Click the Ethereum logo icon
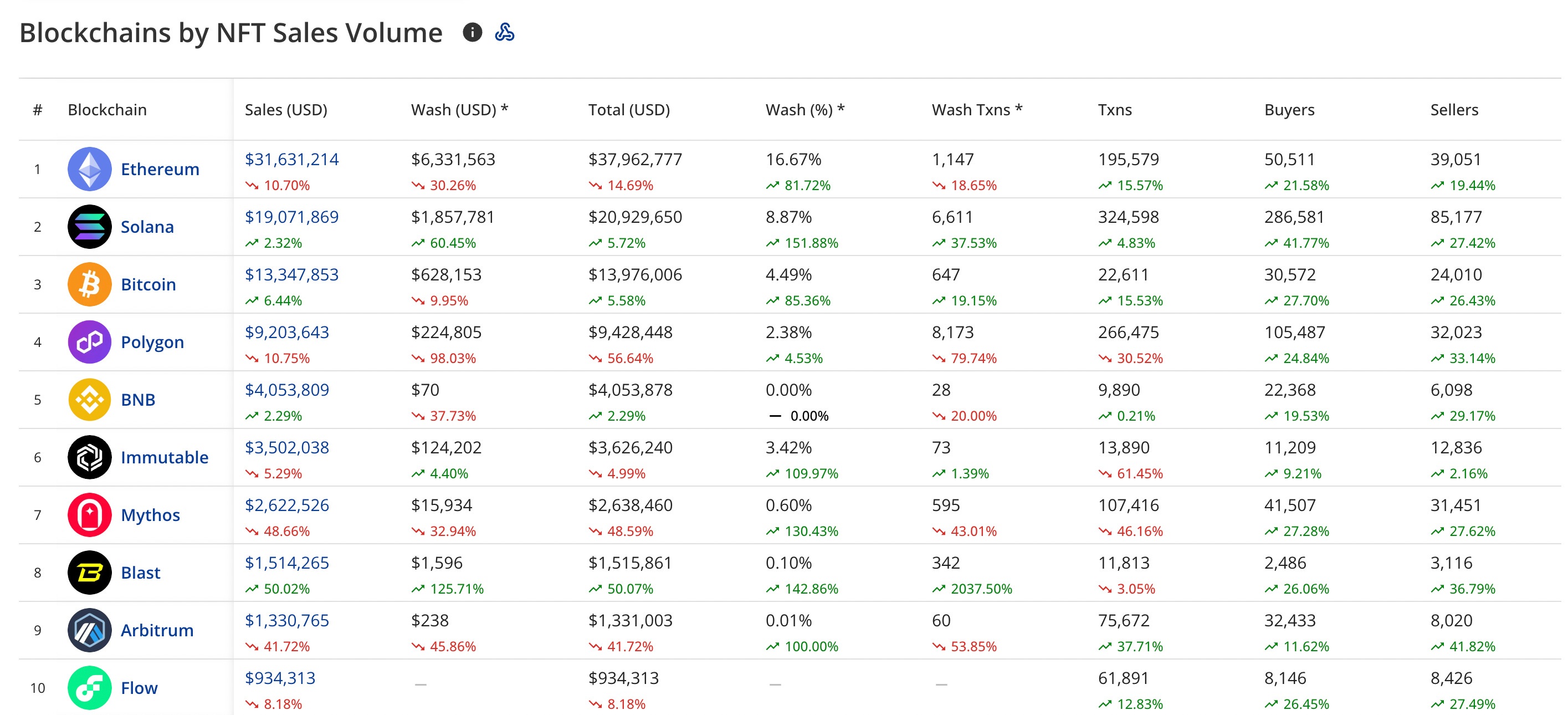The image size is (1568, 715). [x=89, y=169]
